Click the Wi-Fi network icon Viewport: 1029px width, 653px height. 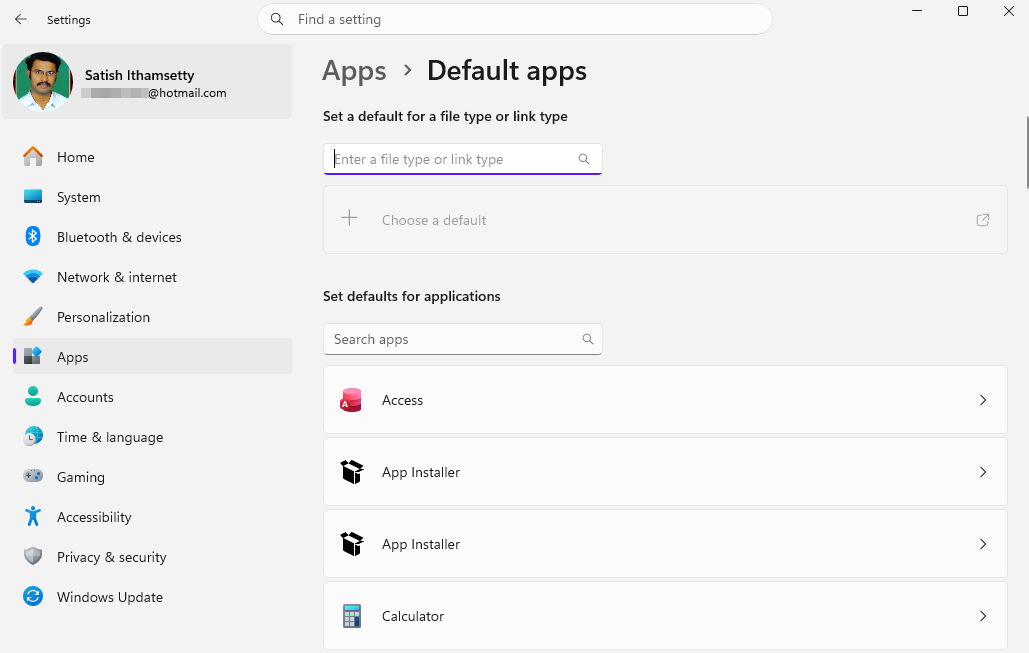tap(33, 276)
